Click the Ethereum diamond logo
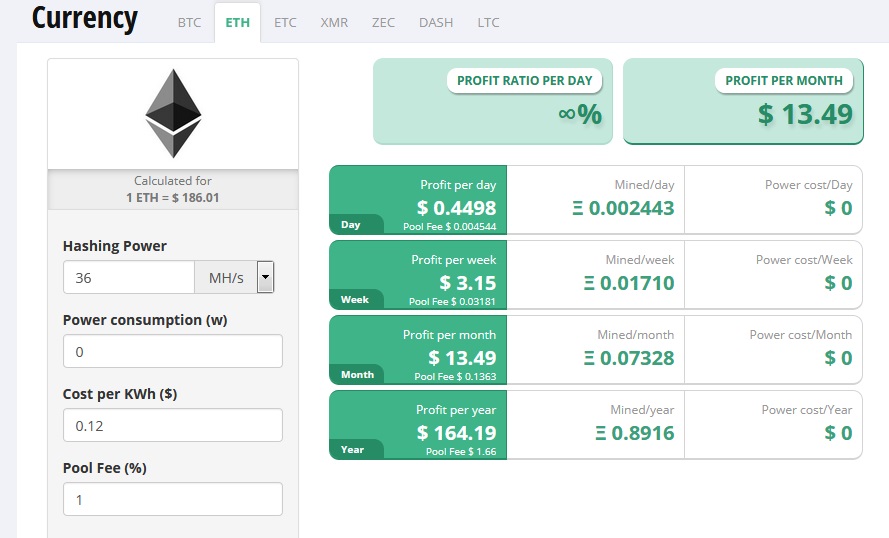Viewport: 889px width, 538px height. pyautogui.click(x=173, y=113)
